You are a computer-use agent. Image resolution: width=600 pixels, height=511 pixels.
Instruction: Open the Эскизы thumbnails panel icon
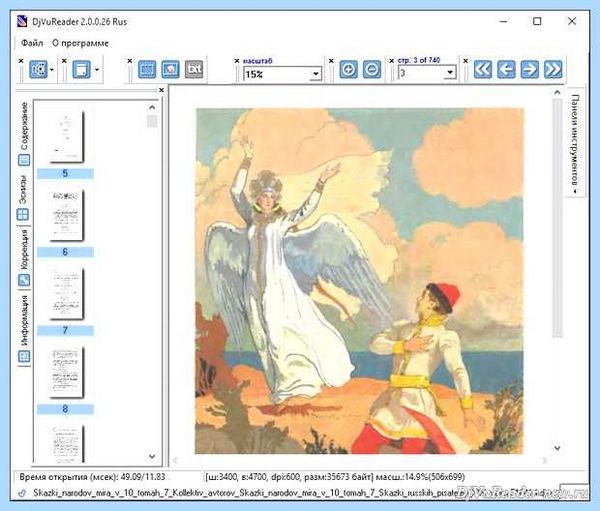click(x=23, y=214)
